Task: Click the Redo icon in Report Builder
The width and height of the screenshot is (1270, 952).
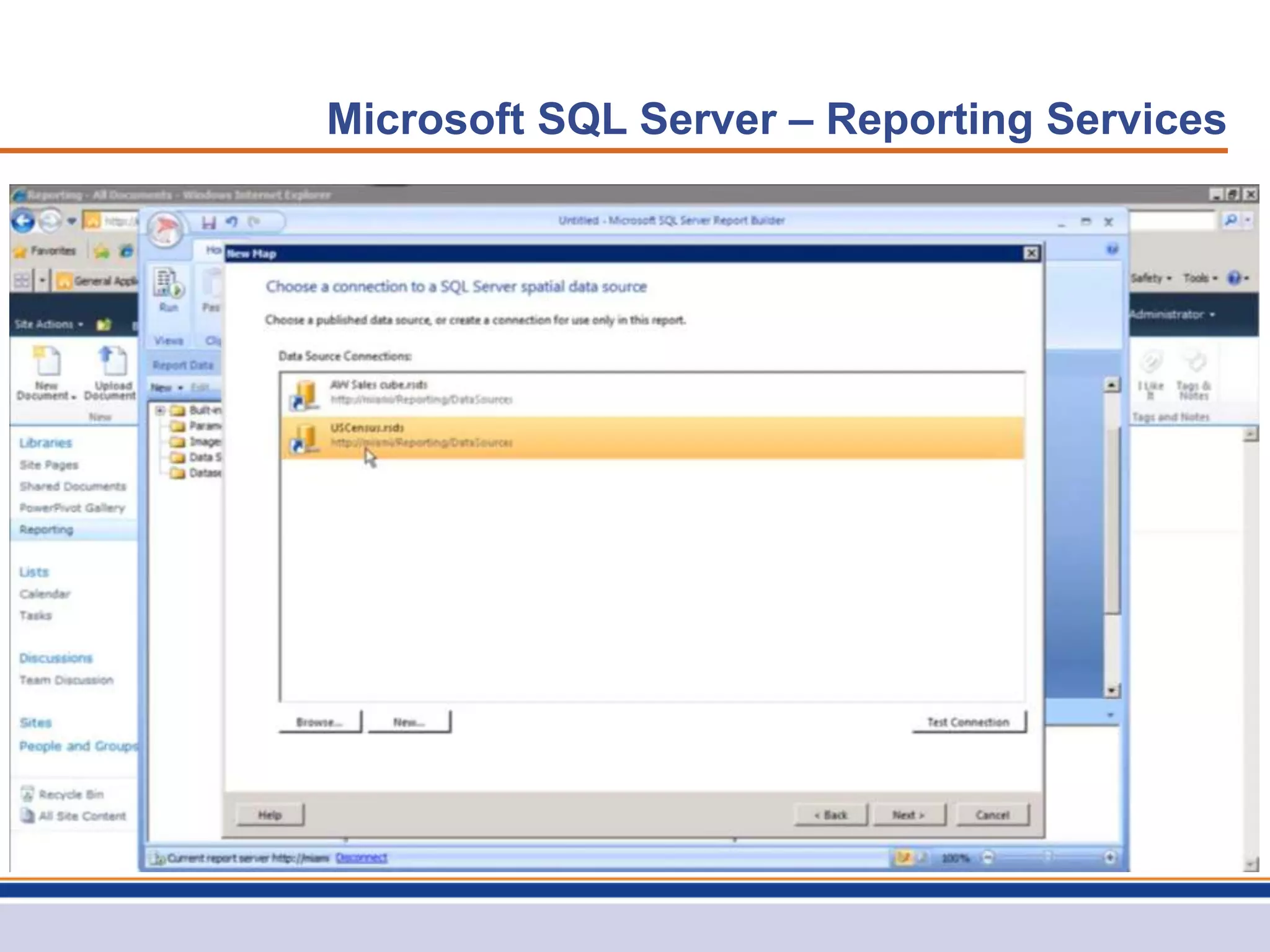Action: [254, 221]
